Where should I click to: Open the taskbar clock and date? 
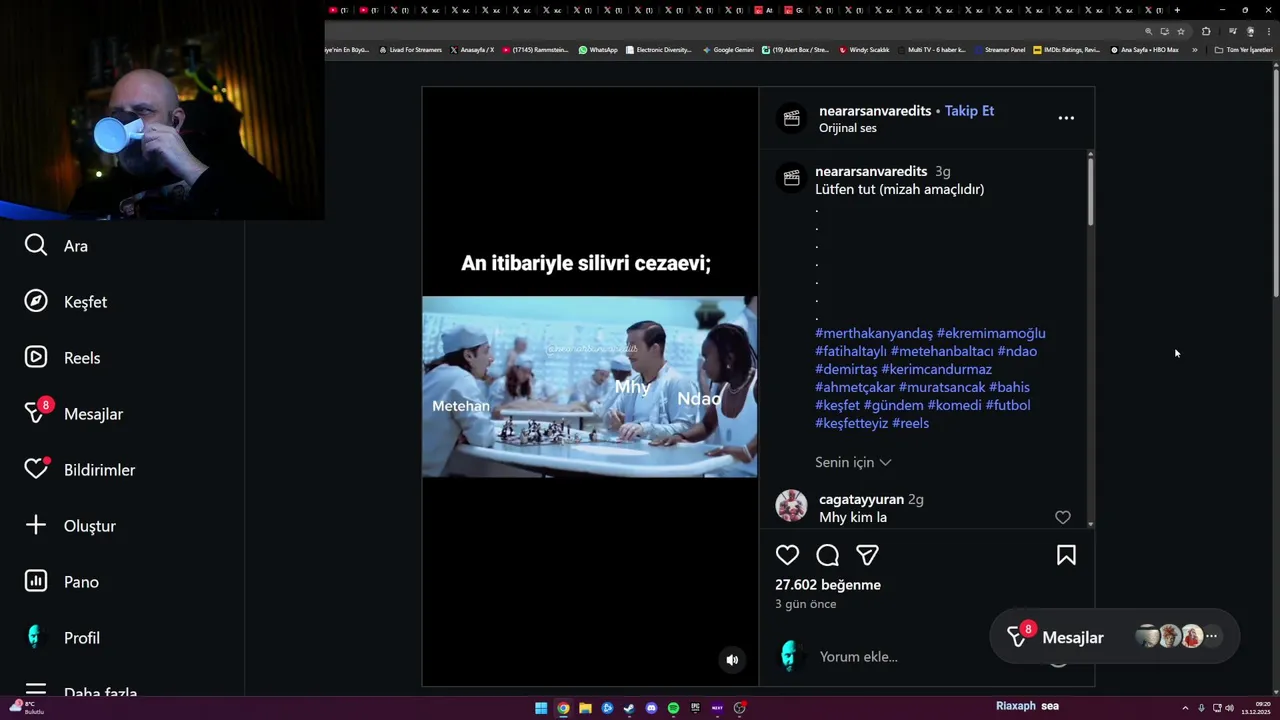pyautogui.click(x=1255, y=708)
